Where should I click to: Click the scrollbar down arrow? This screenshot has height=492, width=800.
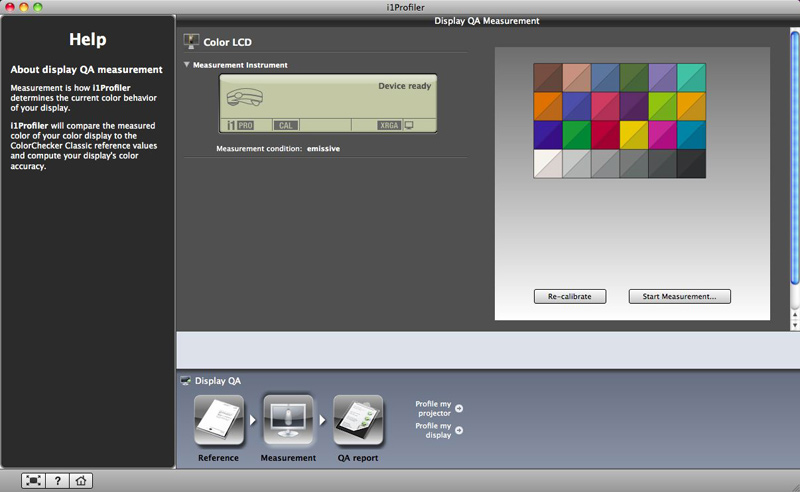coord(795,325)
